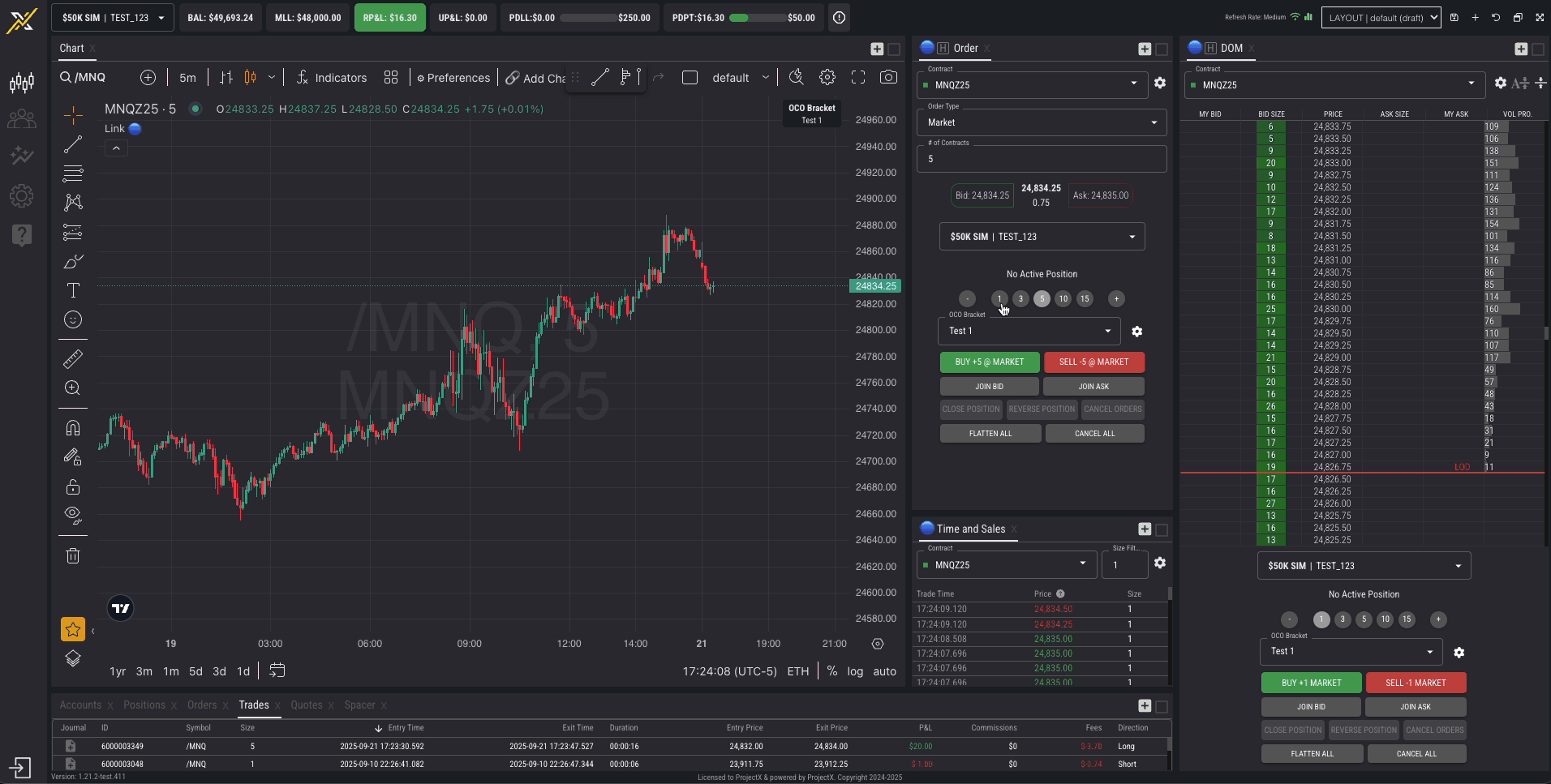Open the OCO Bracket Test 1 dropdown in Order panel

click(1029, 332)
